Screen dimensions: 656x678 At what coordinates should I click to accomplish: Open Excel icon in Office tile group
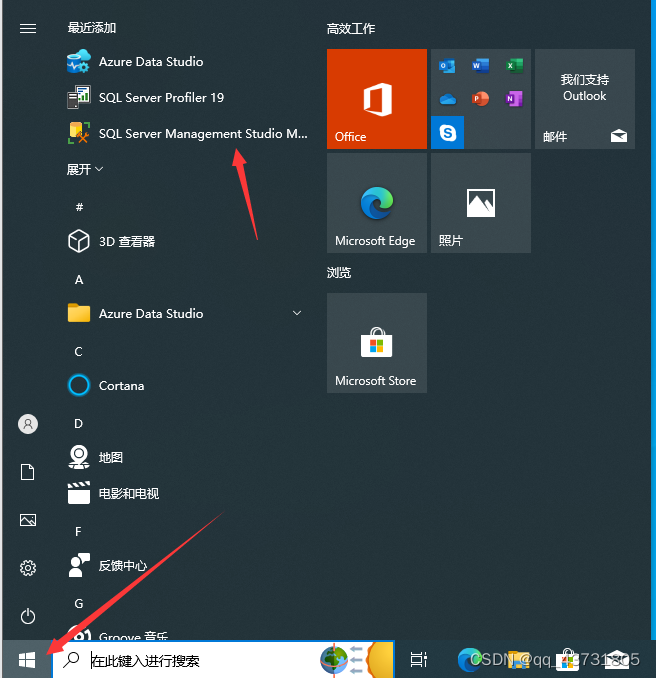[514, 66]
